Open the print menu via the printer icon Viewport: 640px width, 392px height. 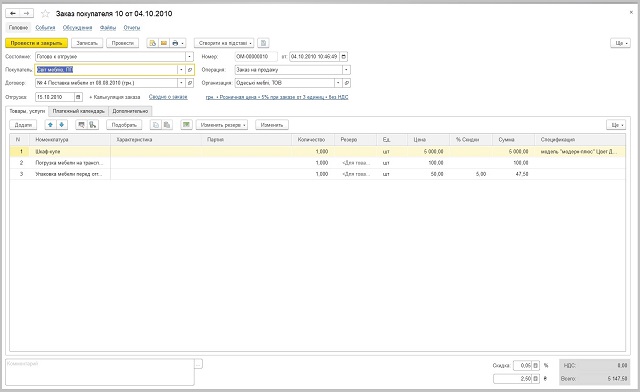tap(178, 43)
